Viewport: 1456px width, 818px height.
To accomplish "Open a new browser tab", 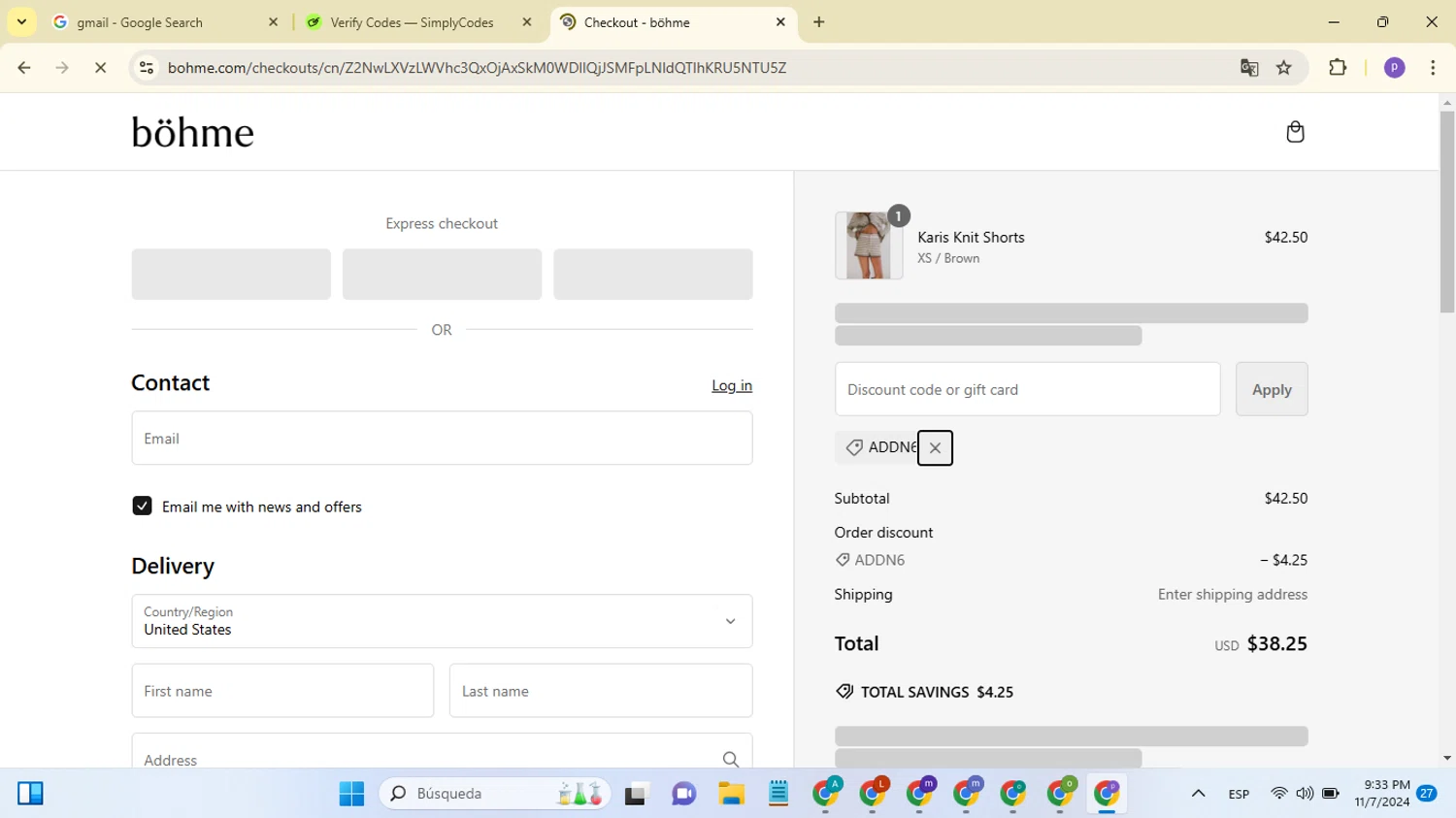I will [819, 22].
